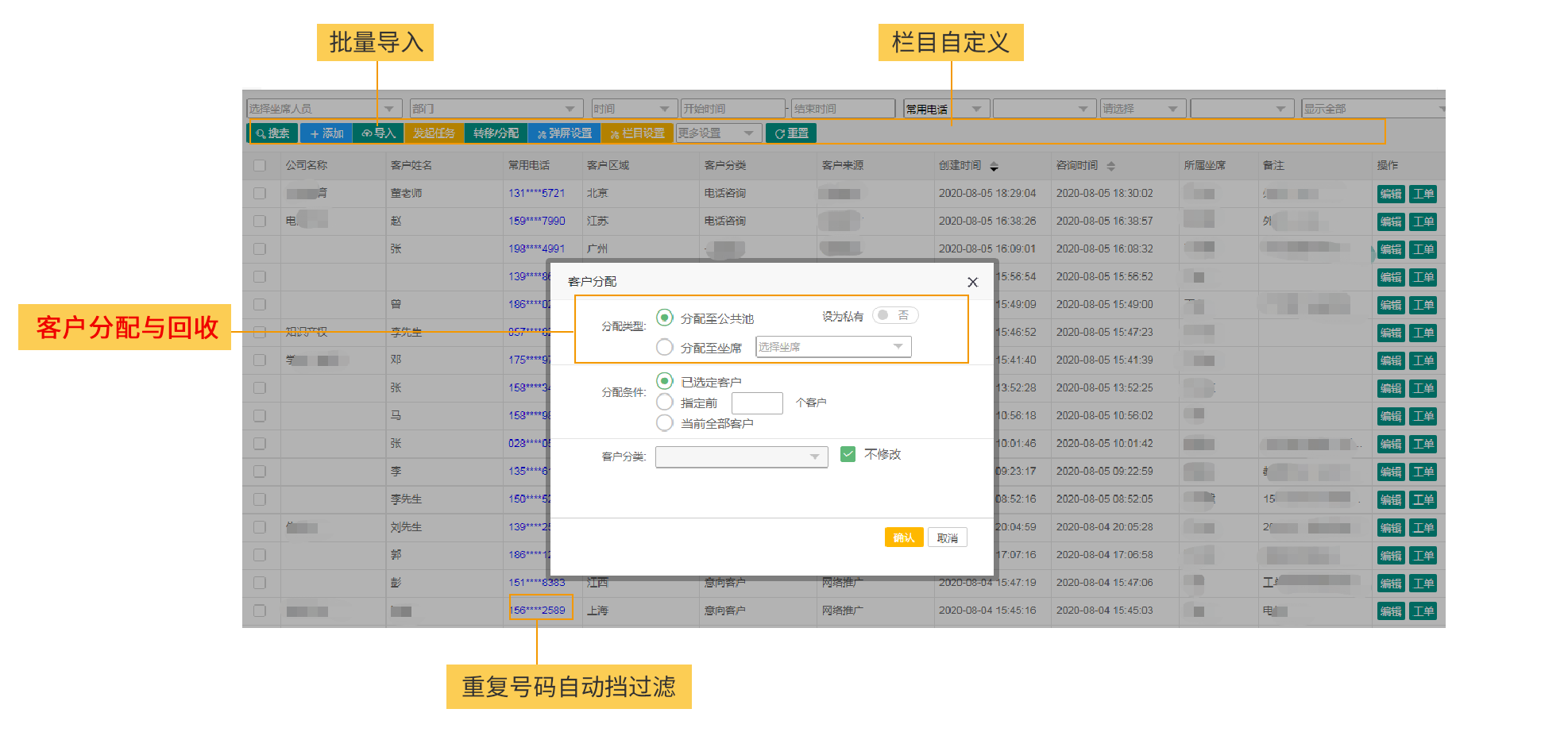Click the 取消 cancel button
Viewport: 1568px width, 732px height.
pos(947,537)
